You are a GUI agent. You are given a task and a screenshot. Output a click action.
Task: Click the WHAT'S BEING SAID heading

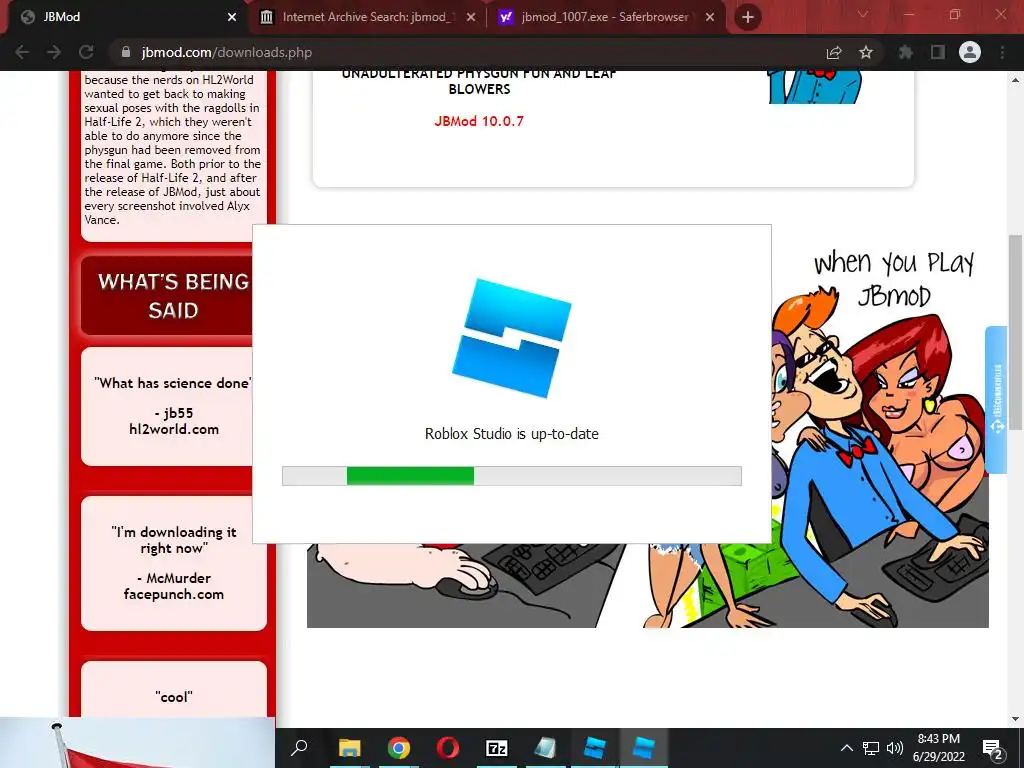point(173,295)
